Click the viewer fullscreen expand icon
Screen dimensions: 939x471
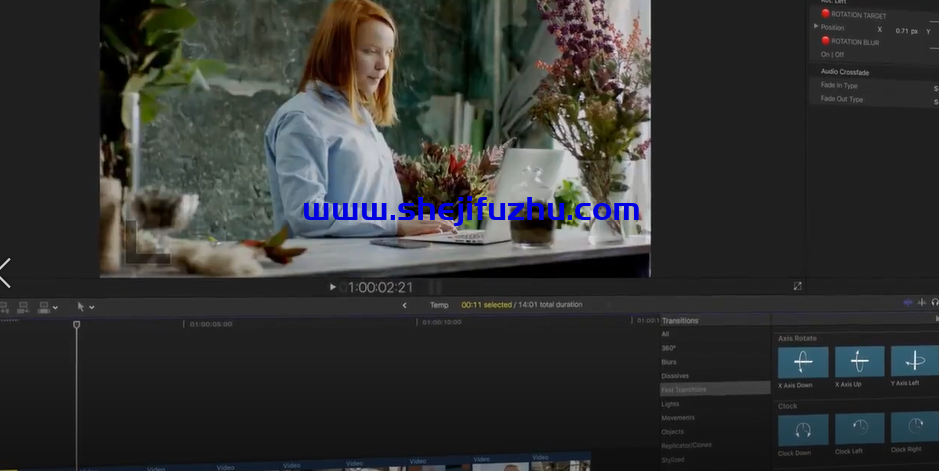(797, 286)
